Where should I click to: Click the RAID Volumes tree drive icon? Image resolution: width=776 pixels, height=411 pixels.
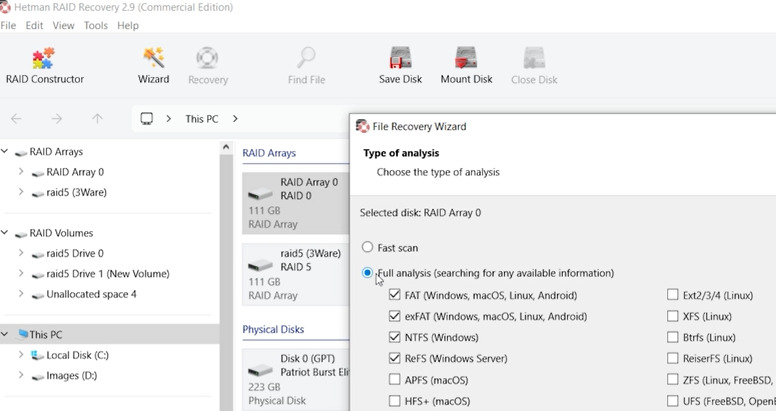point(21,234)
